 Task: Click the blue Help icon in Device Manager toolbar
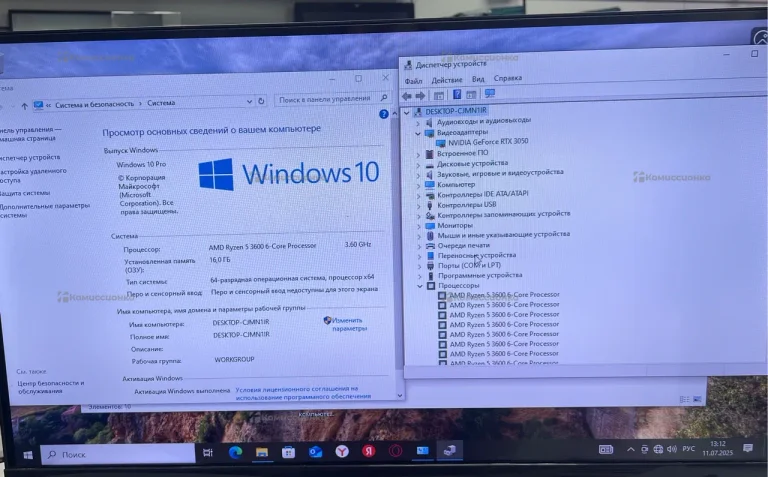[x=456, y=94]
